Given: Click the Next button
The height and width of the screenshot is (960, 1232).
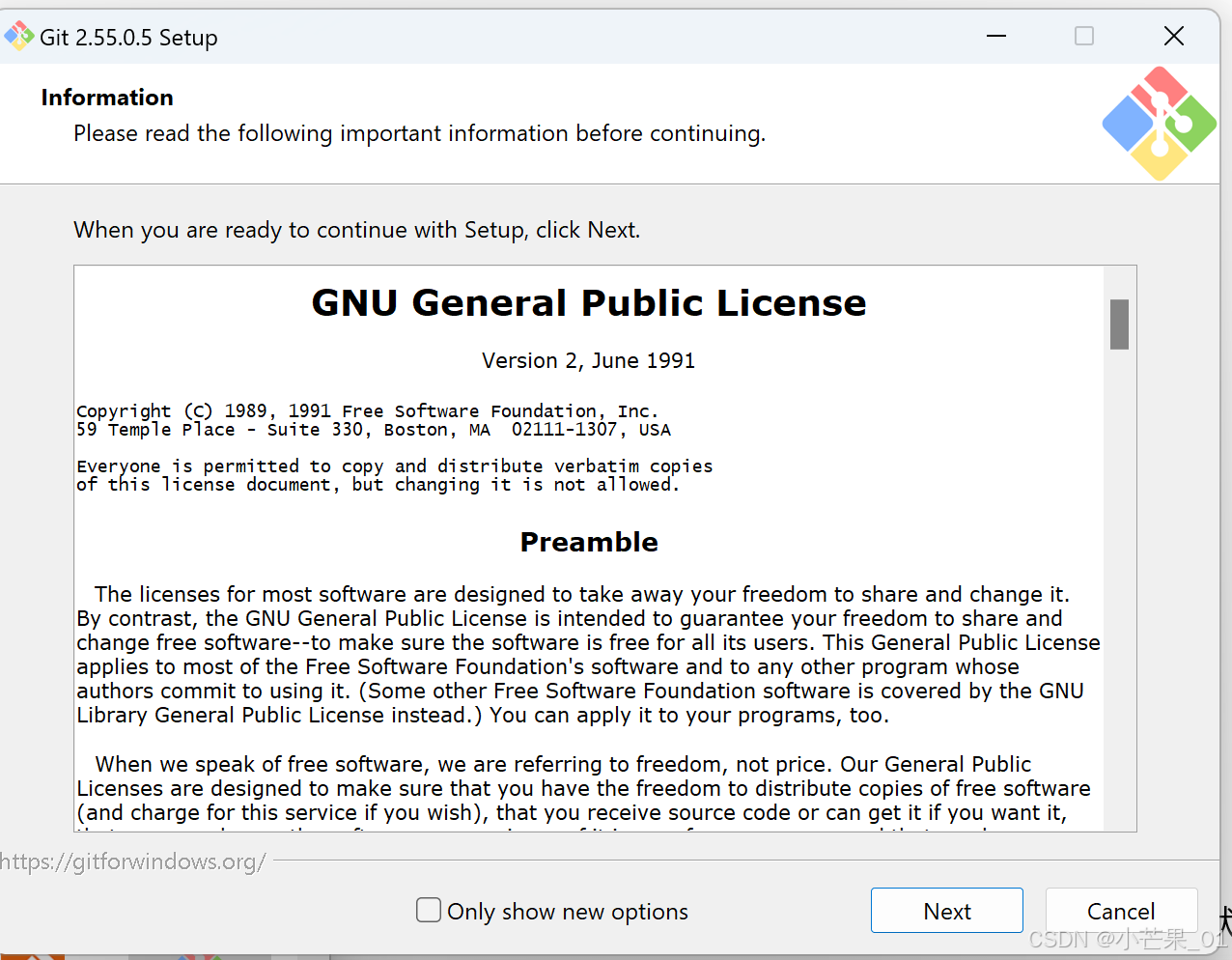Looking at the screenshot, I should (x=946, y=911).
